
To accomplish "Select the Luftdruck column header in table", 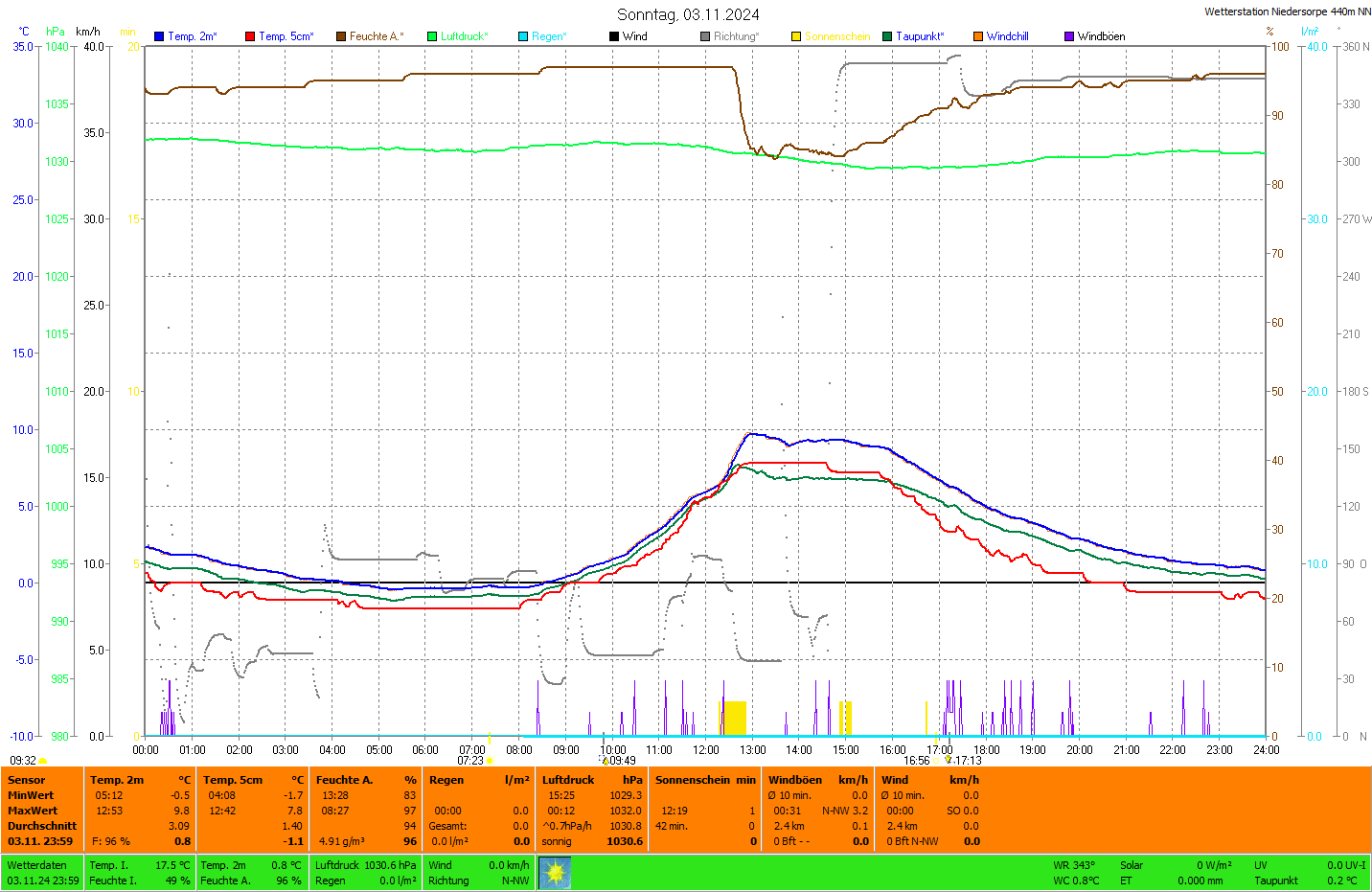I will [568, 780].
